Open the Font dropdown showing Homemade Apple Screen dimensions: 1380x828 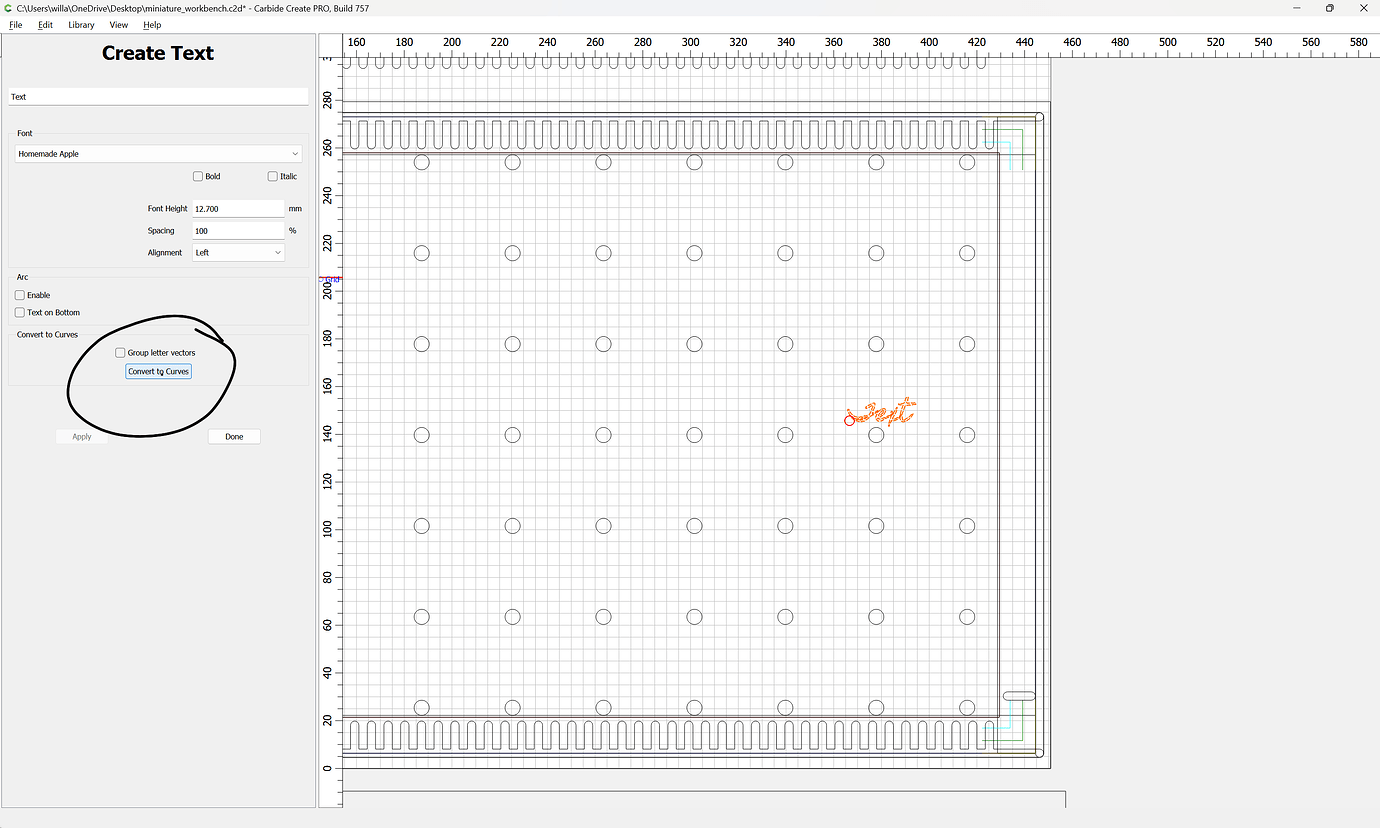pos(157,153)
